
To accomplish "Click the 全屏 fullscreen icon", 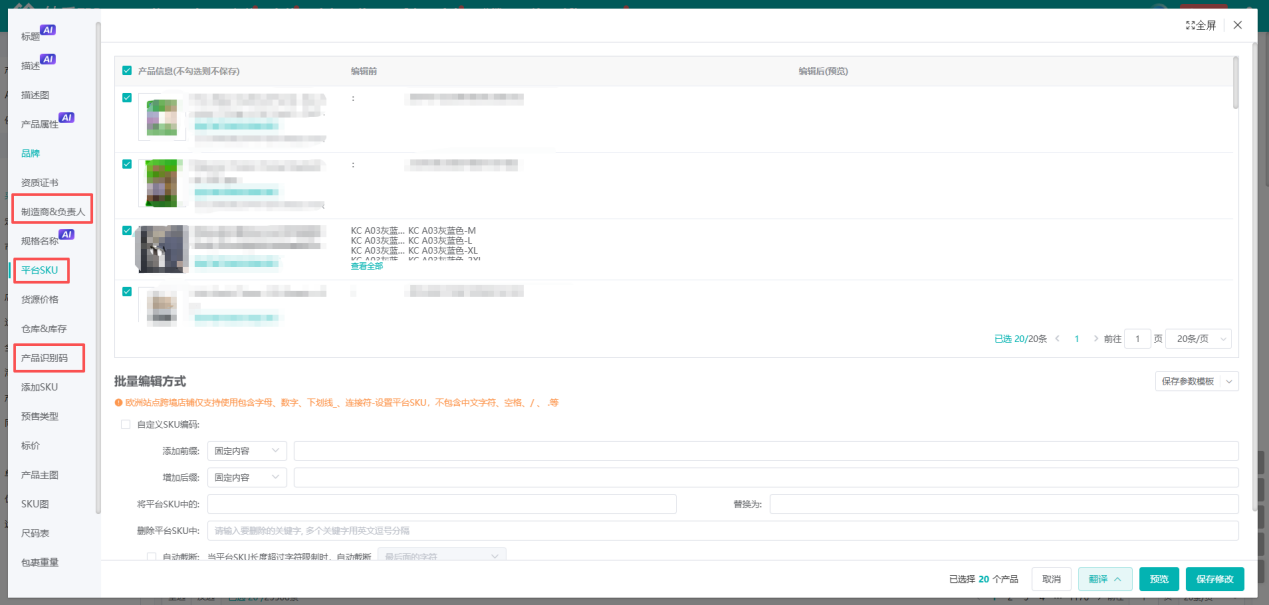I will pos(1190,25).
